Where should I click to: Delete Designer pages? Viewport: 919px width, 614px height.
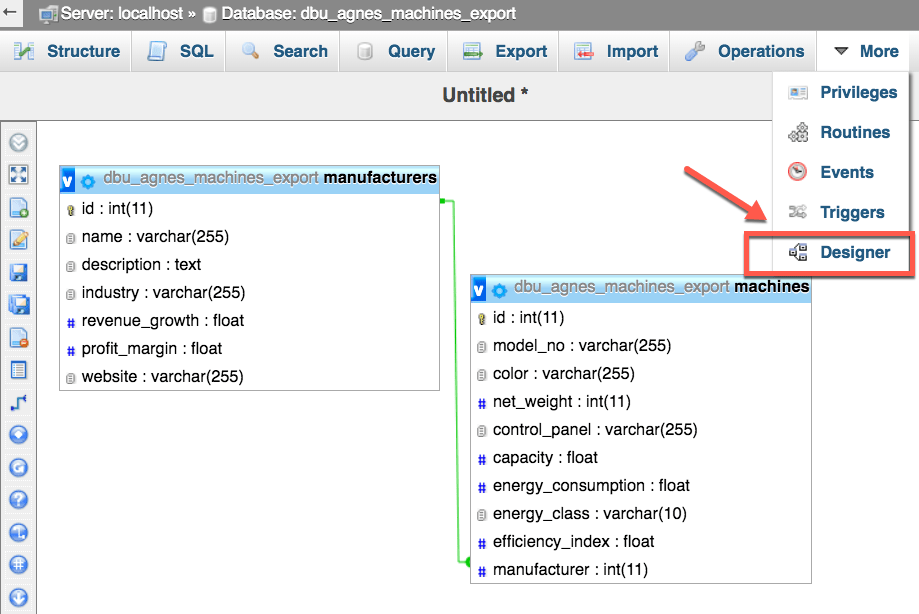click(18, 337)
